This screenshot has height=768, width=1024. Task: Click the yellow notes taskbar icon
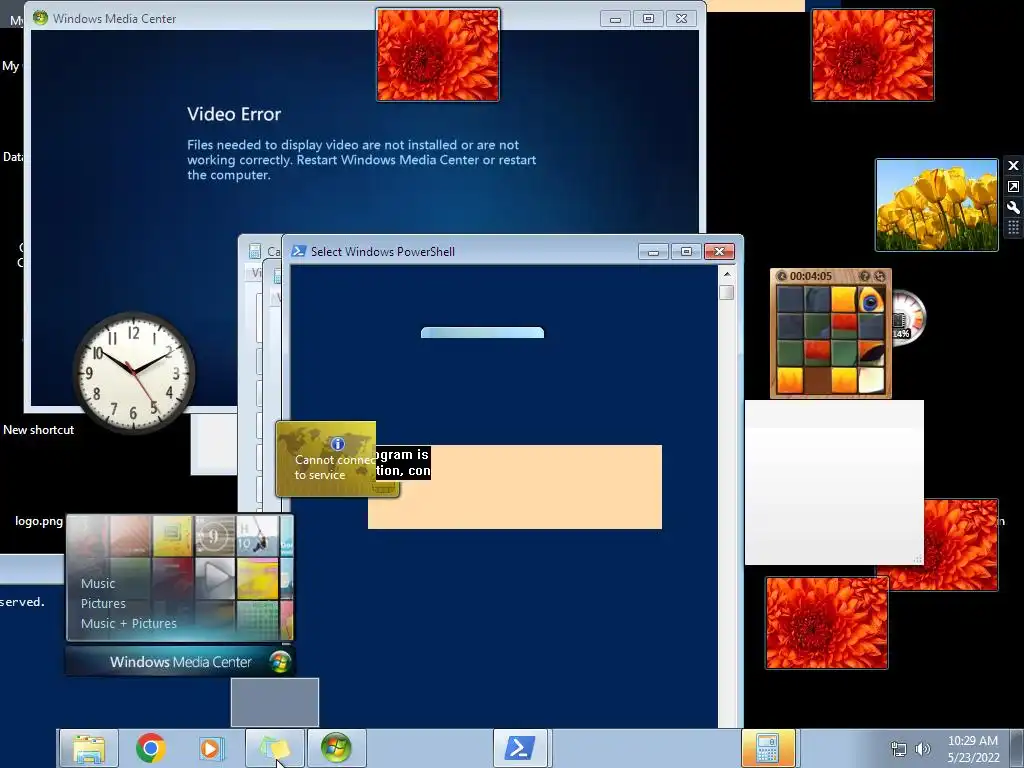(274, 748)
